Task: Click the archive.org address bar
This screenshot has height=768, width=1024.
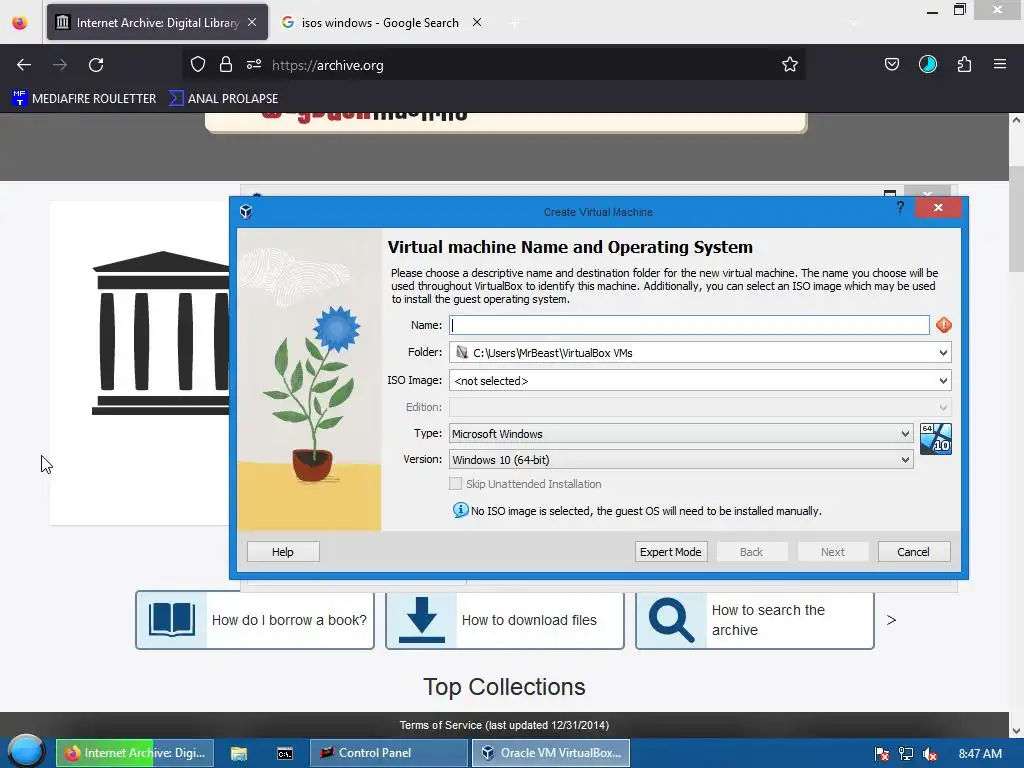Action: 493,65
